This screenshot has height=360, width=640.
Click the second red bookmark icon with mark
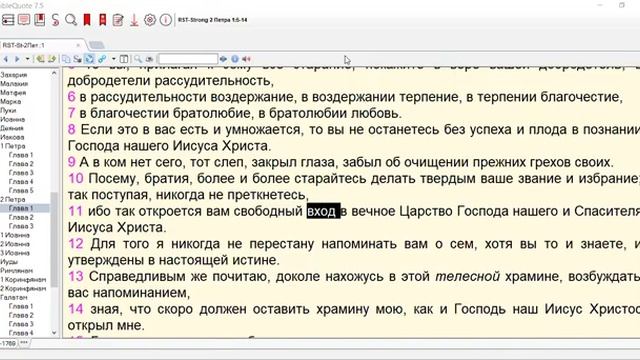coord(102,20)
